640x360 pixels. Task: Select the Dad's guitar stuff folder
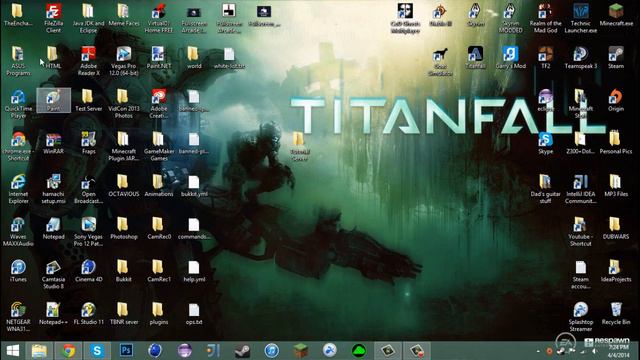tap(546, 189)
